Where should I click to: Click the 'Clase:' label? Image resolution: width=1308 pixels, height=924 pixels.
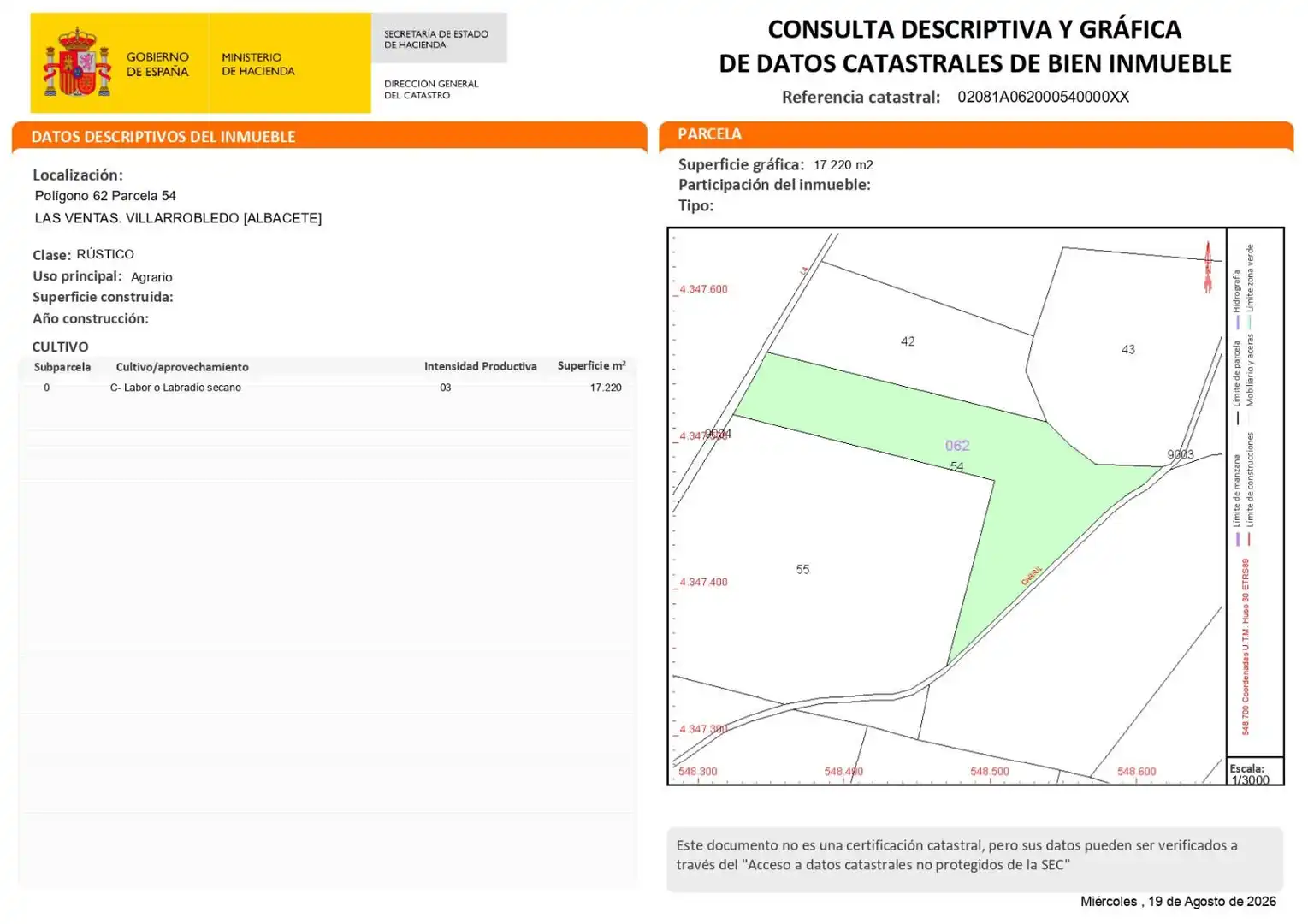51,255
